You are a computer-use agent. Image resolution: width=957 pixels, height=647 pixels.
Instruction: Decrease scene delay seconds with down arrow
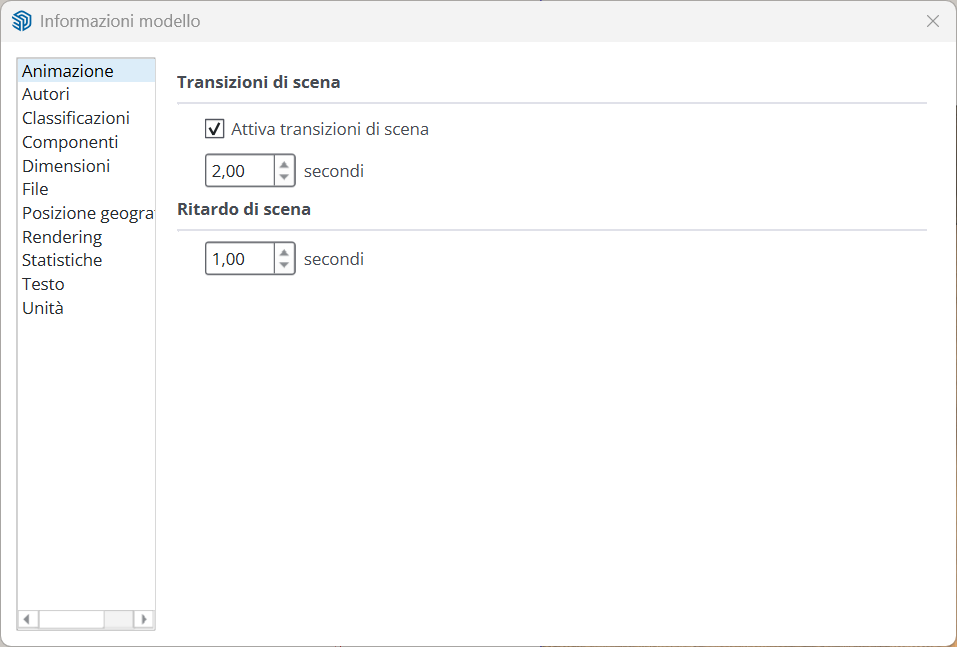coord(284,265)
